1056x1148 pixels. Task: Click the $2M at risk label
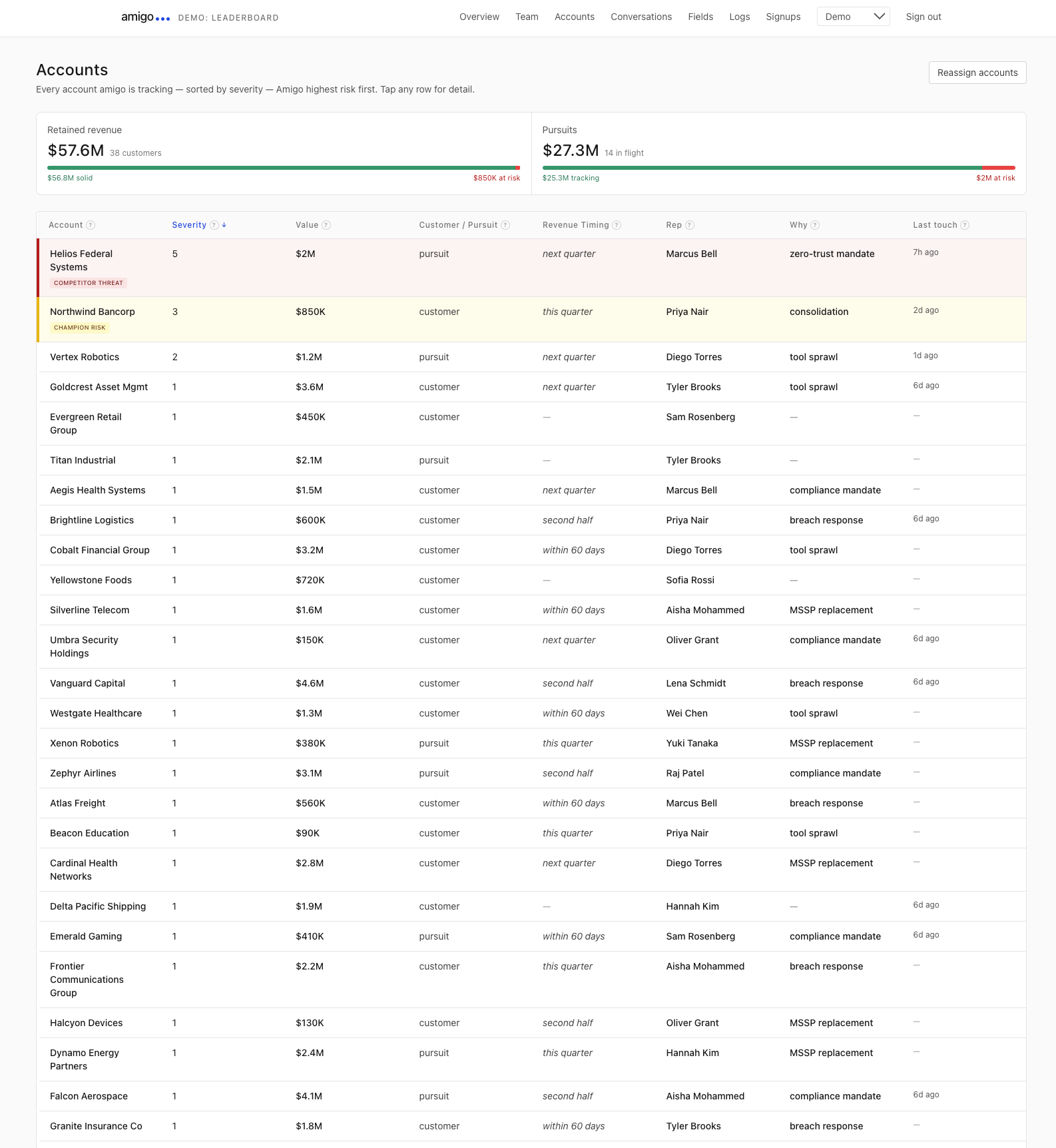(995, 178)
